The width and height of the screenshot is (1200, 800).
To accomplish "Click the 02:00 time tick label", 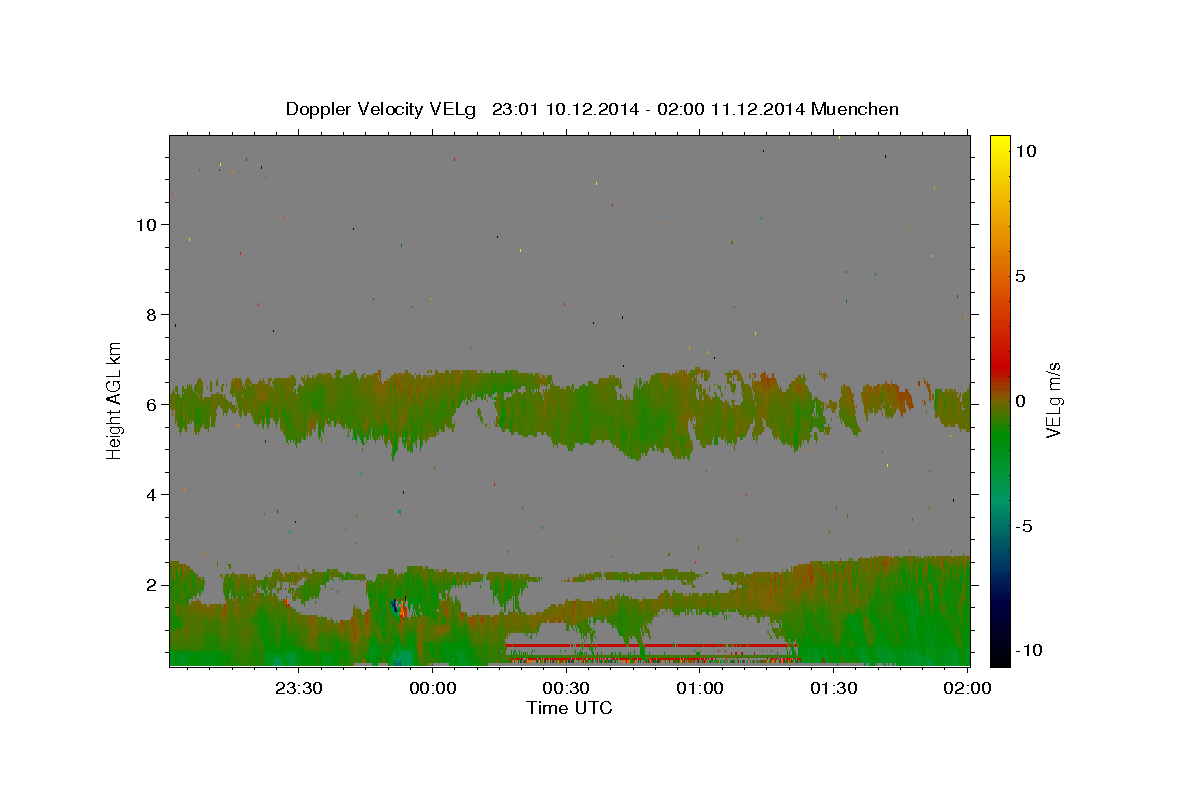I will coord(966,688).
